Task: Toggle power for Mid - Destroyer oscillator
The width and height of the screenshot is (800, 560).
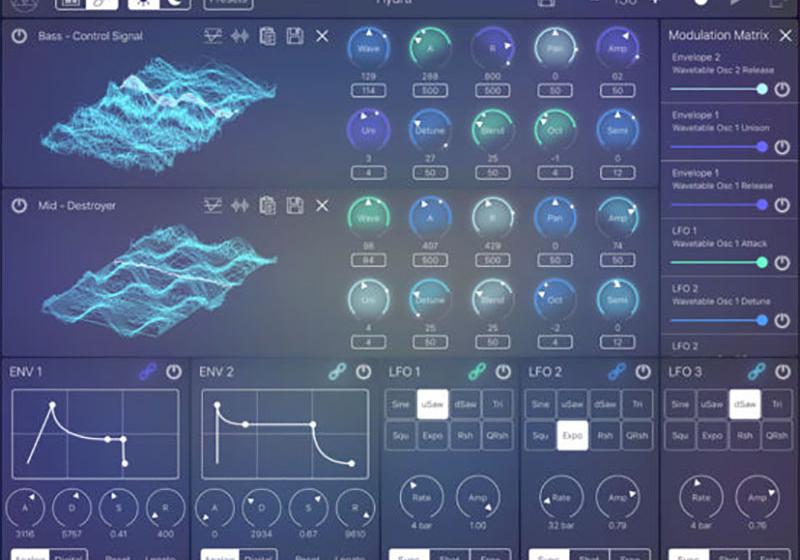Action: click(x=19, y=206)
